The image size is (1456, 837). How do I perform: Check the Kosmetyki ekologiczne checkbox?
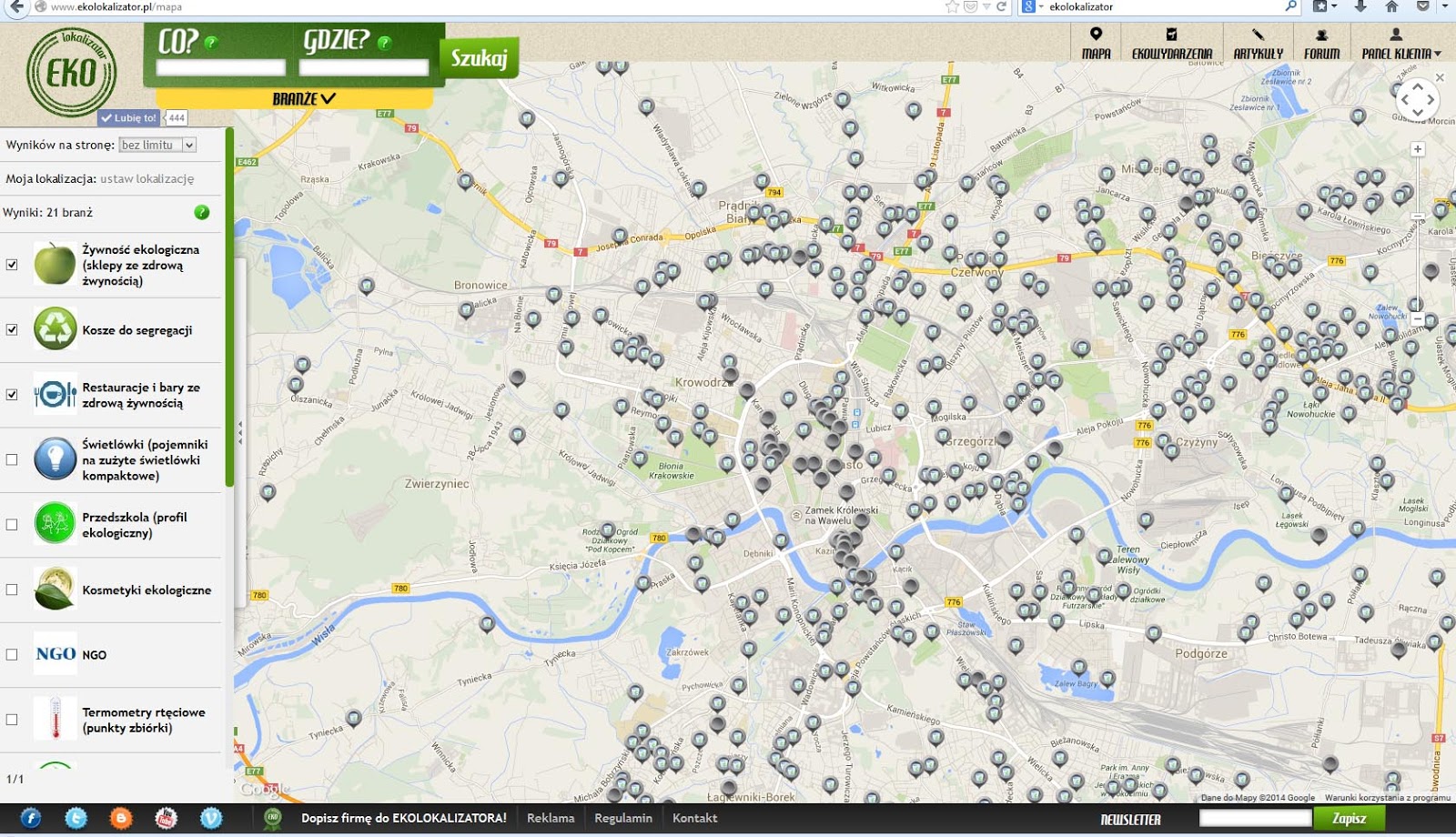pos(12,590)
